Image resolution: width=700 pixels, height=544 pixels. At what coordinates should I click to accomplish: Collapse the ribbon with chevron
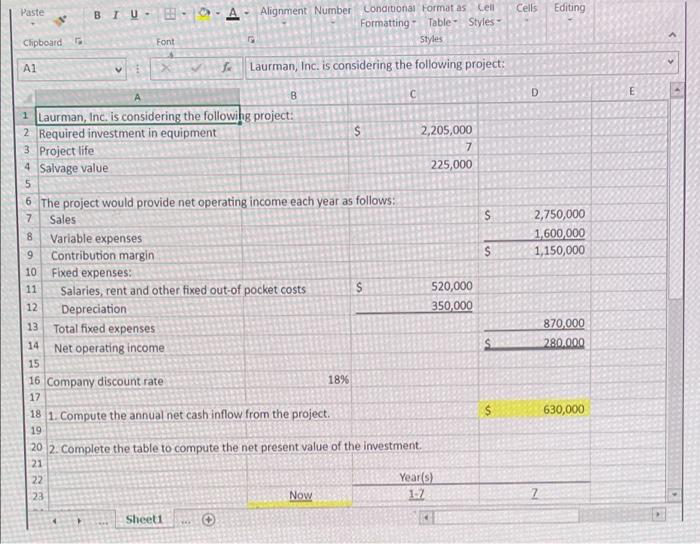(x=673, y=35)
